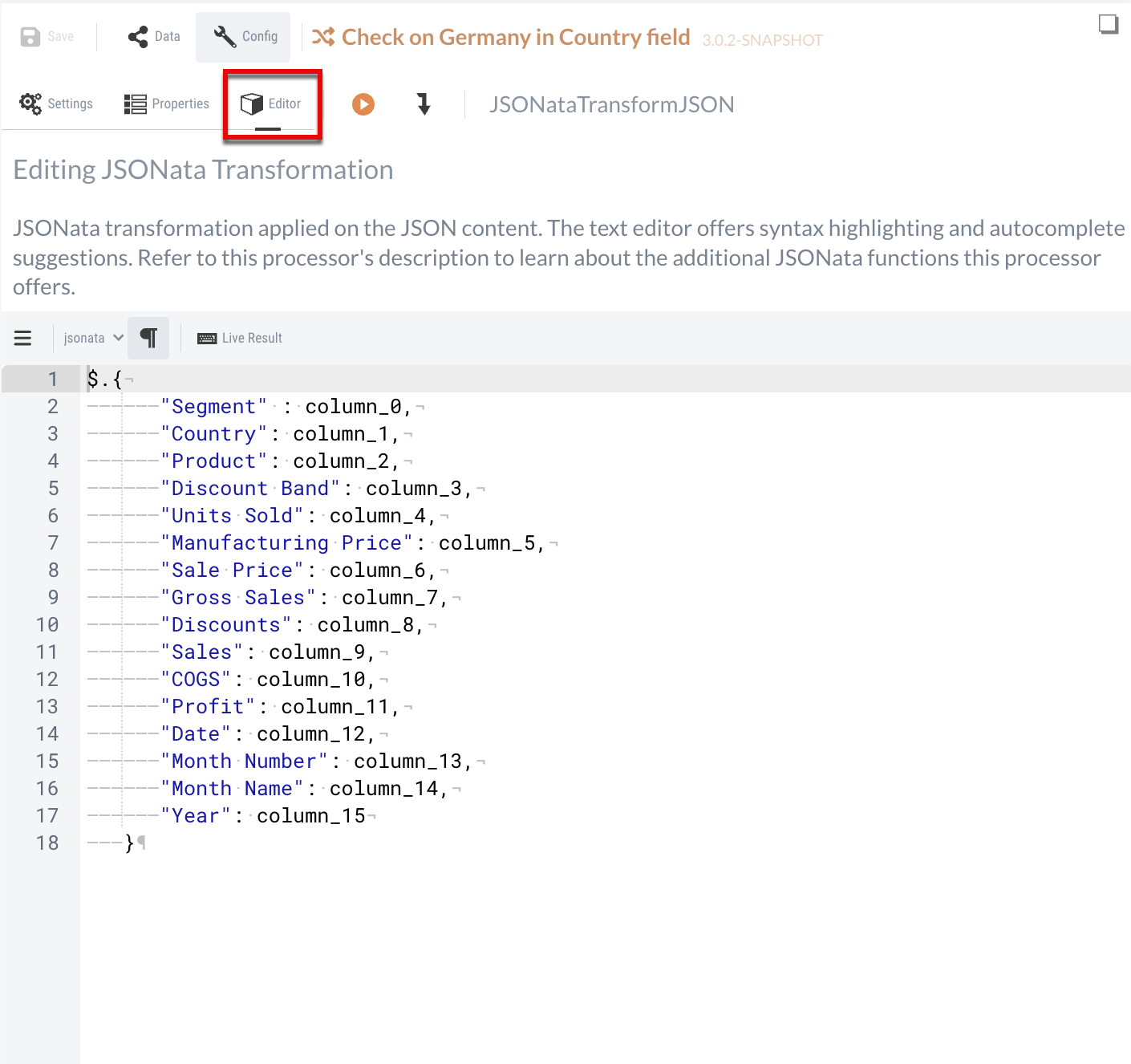Place cursor on "Country" key line
This screenshot has height=1064, width=1131.
[281, 434]
